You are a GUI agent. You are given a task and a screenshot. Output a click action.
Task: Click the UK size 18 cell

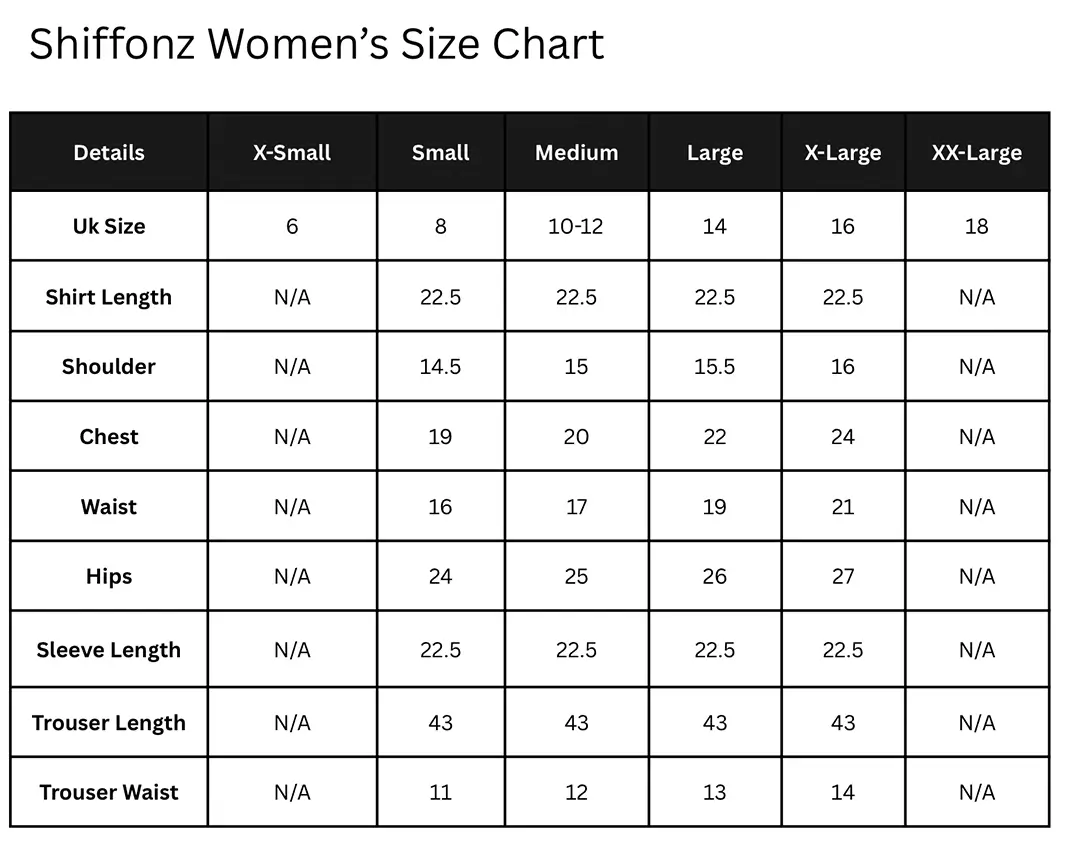tap(977, 226)
